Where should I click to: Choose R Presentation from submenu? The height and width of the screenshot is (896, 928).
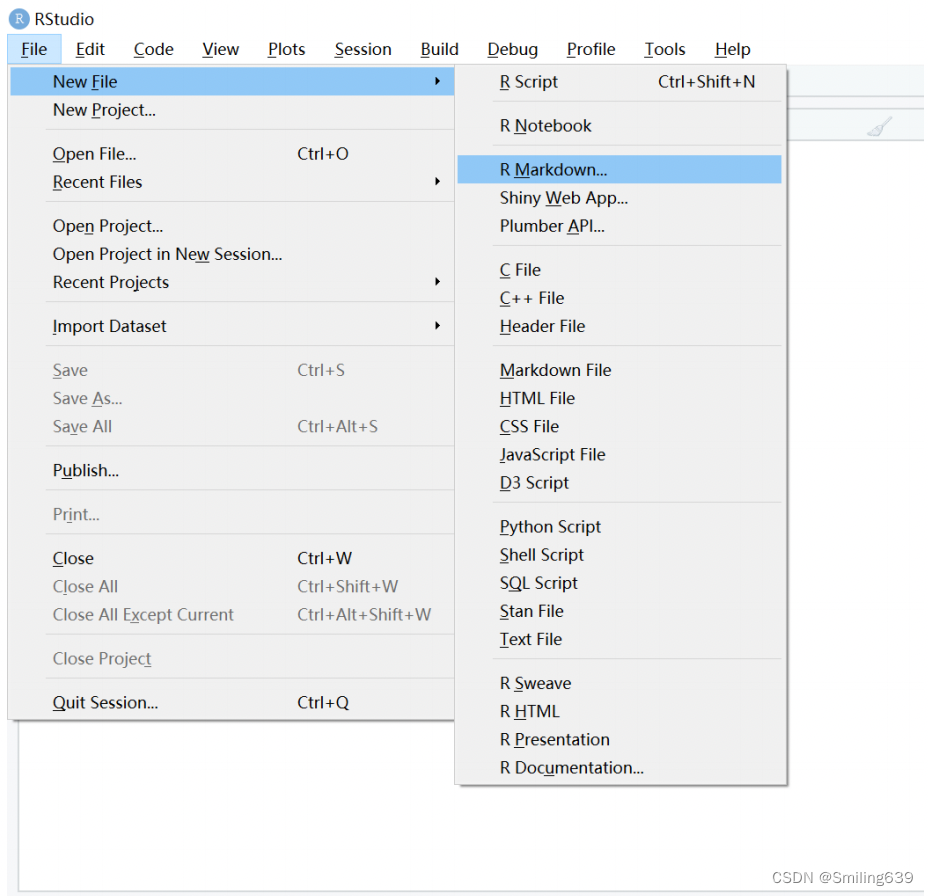tap(620, 740)
